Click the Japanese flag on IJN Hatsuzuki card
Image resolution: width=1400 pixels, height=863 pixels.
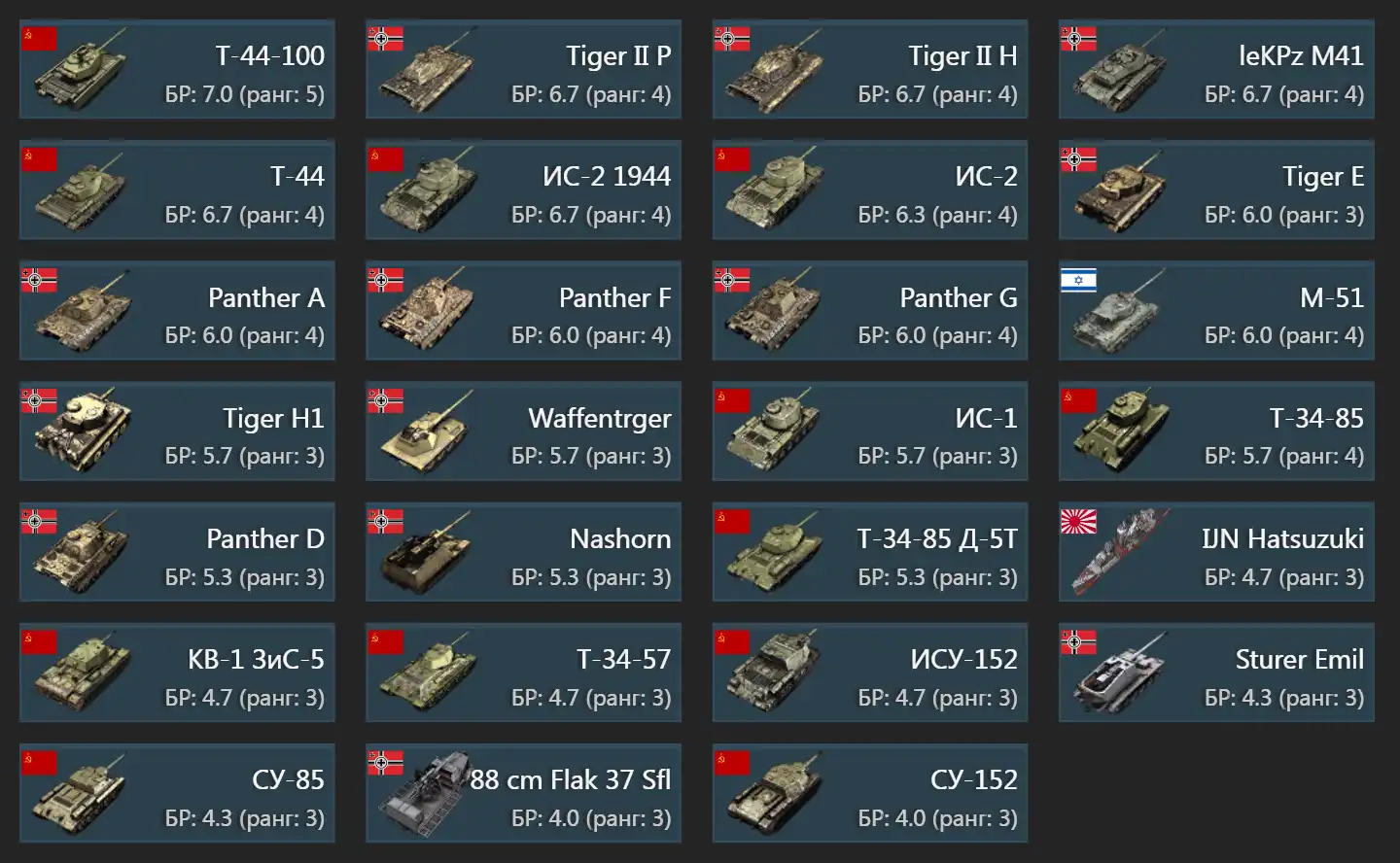coord(1078,522)
